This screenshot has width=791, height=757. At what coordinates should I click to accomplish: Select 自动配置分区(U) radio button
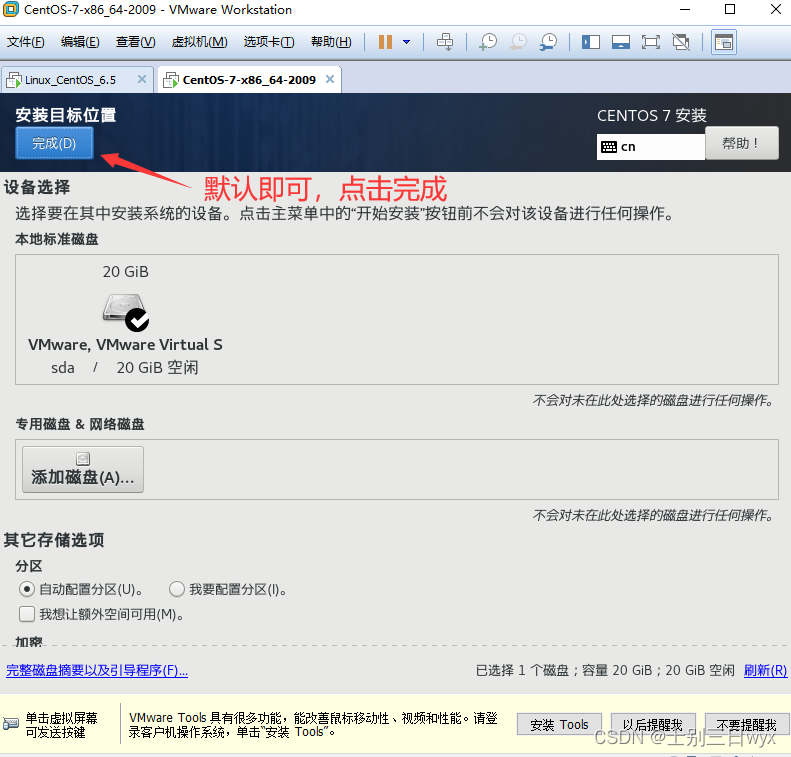click(27, 589)
